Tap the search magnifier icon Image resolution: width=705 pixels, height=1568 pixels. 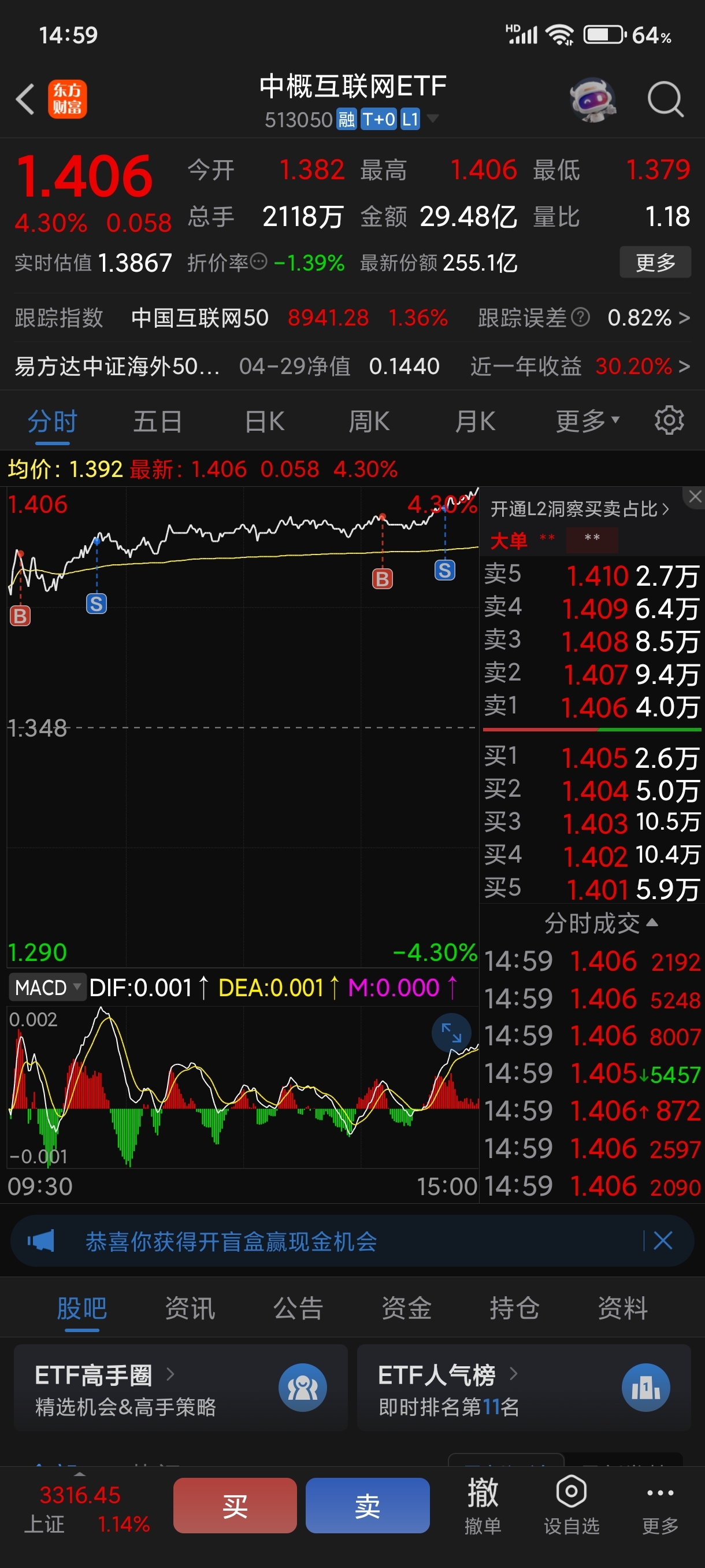coord(666,99)
